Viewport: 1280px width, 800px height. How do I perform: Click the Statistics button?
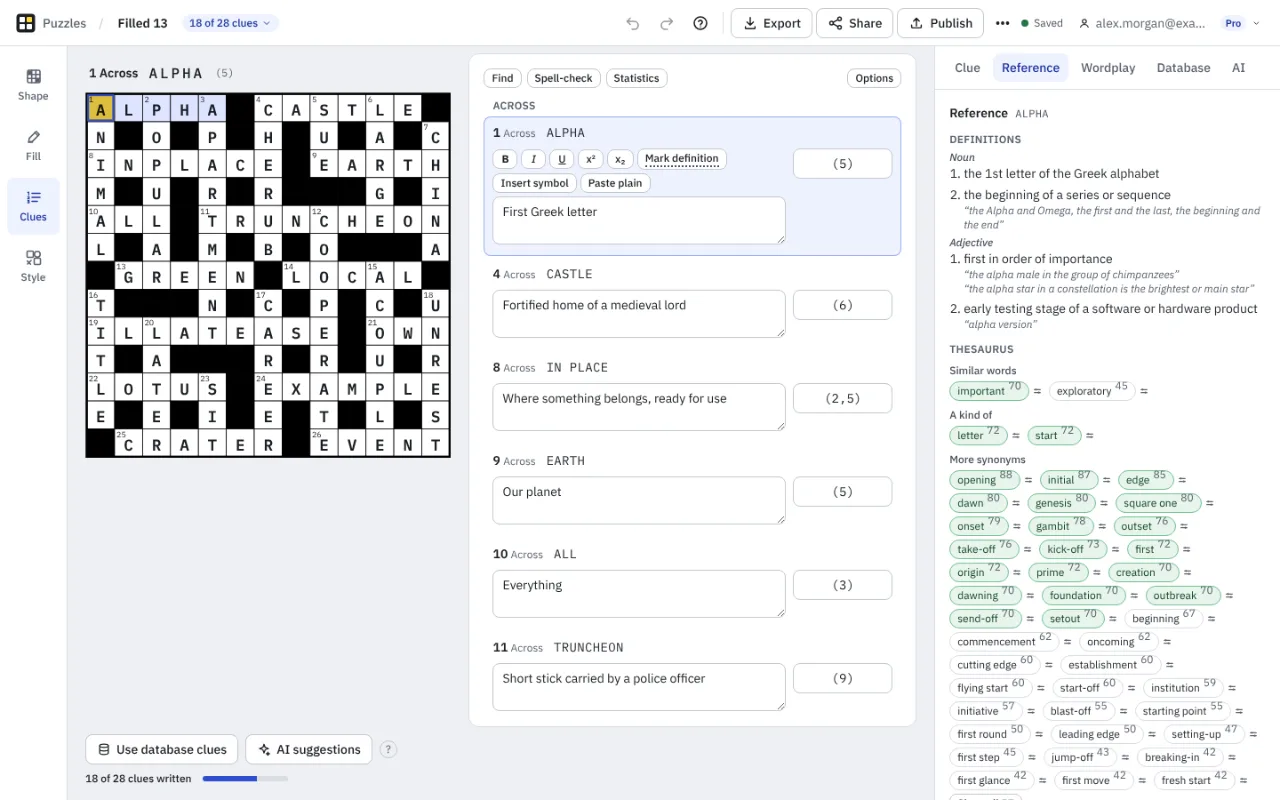click(x=636, y=78)
